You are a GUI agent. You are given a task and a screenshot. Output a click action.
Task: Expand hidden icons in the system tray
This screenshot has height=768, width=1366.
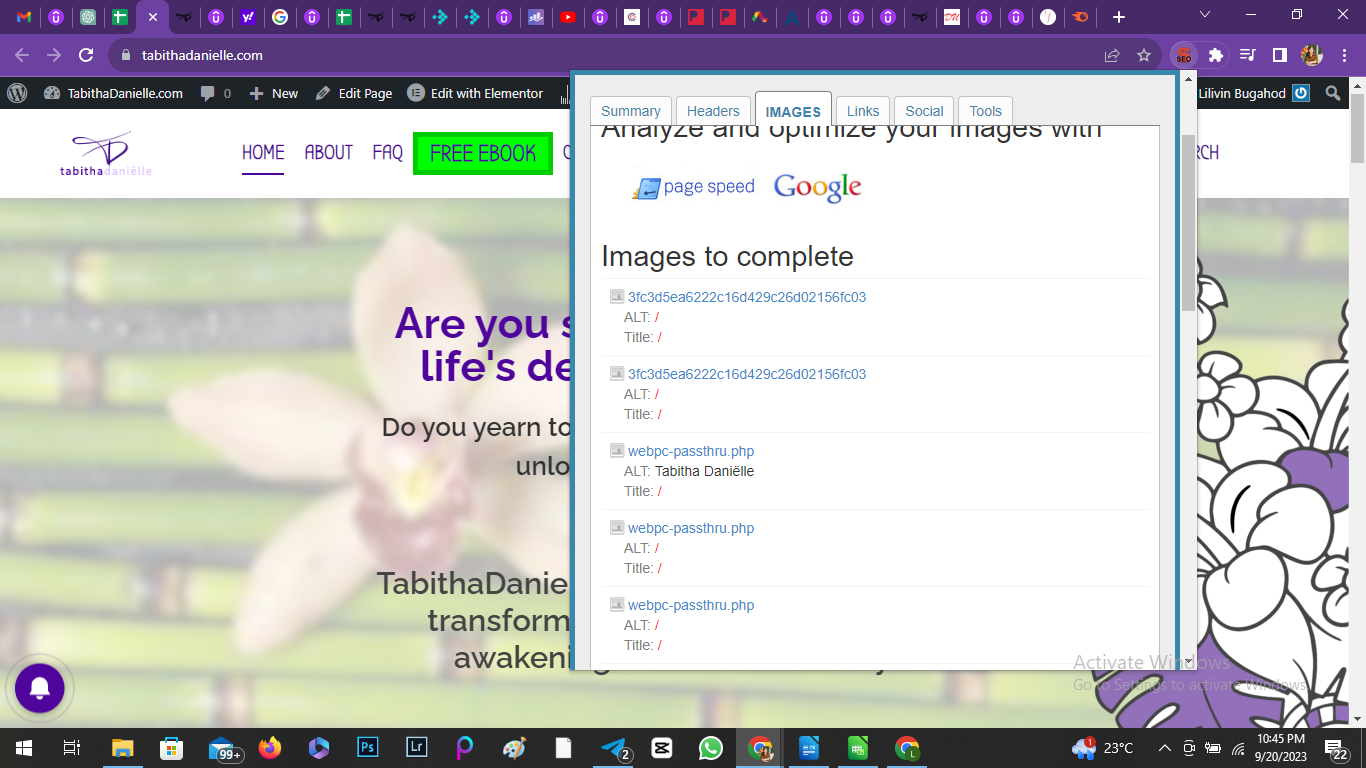click(1163, 747)
